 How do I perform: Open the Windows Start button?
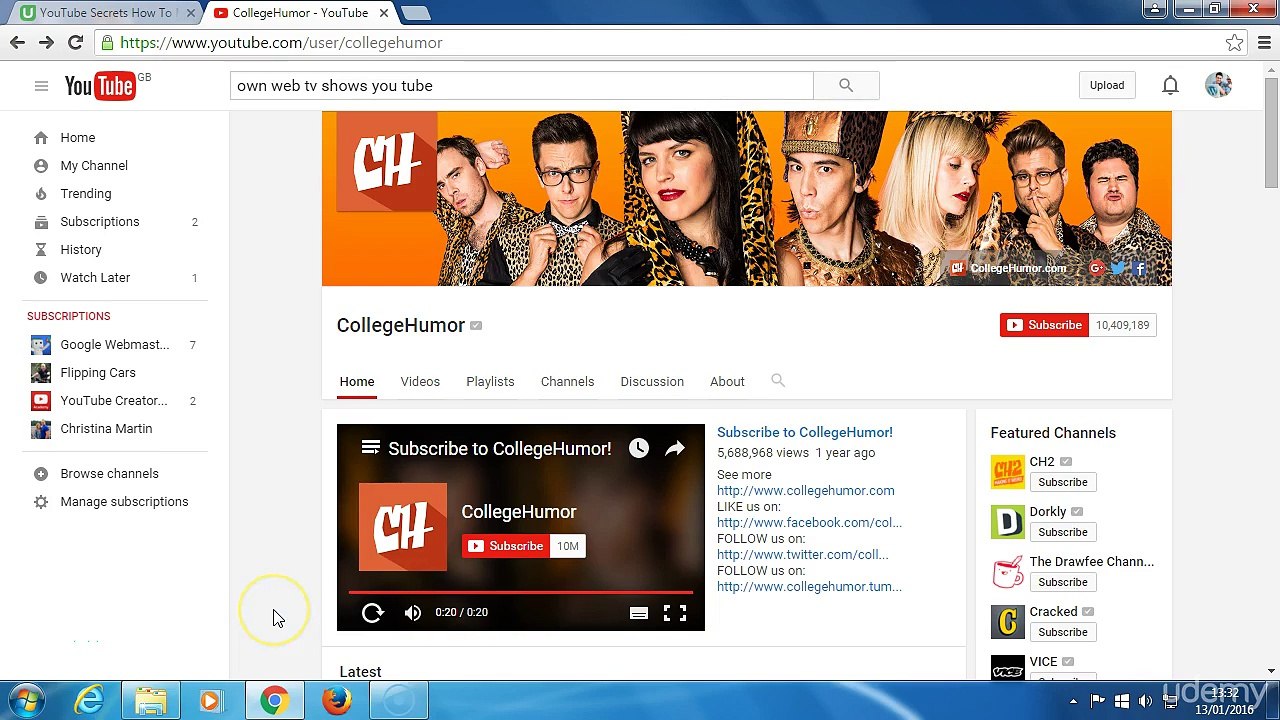point(27,701)
